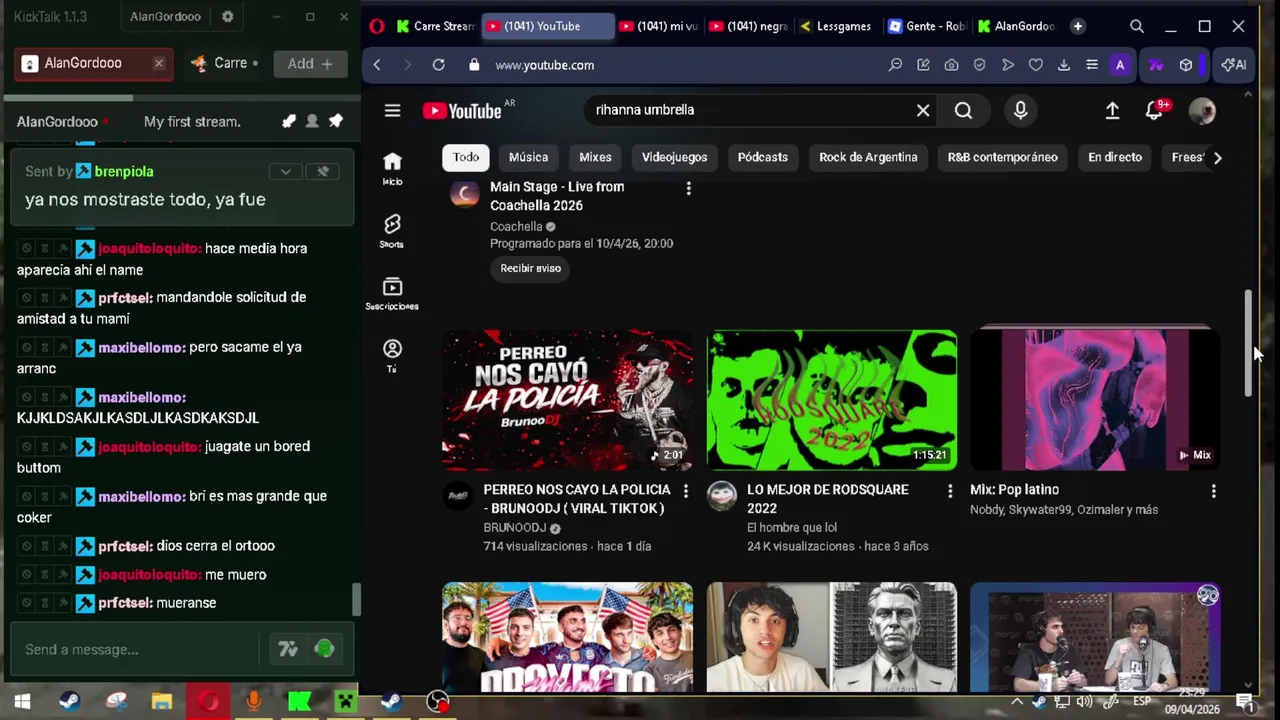Open the Kick emote picker button
This screenshot has height=720, width=1280.
[324, 650]
